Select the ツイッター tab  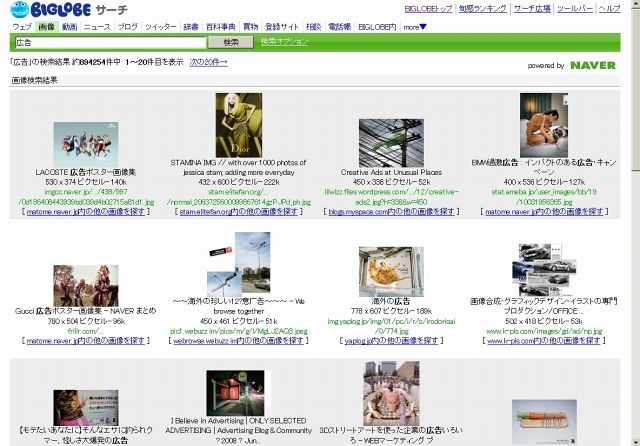pyautogui.click(x=160, y=27)
